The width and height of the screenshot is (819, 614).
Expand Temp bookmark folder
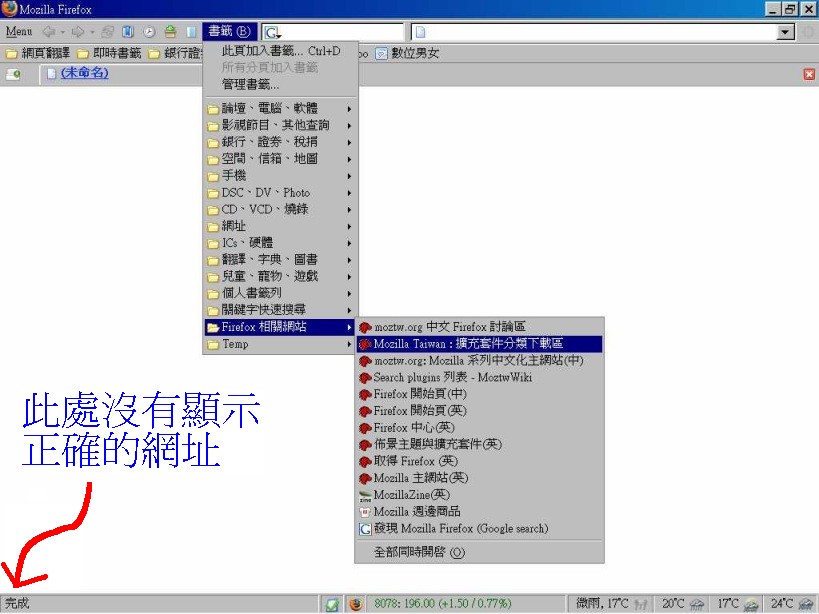(280, 344)
